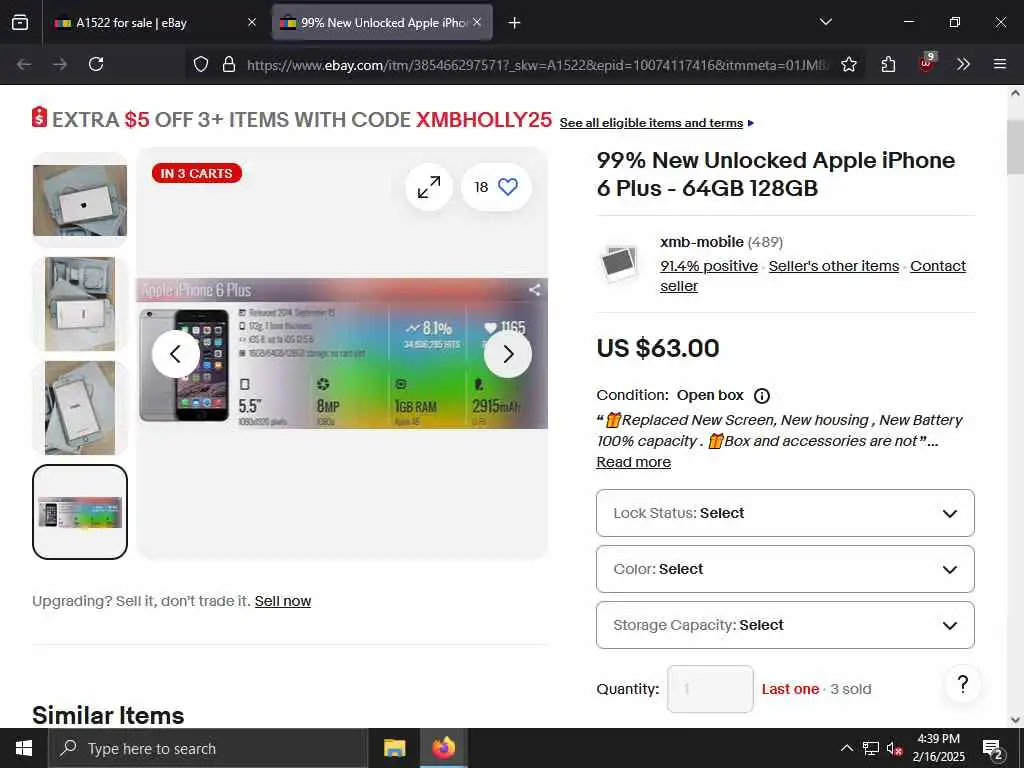The image size is (1024, 768).
Task: Go back to previous page
Action: point(24,64)
